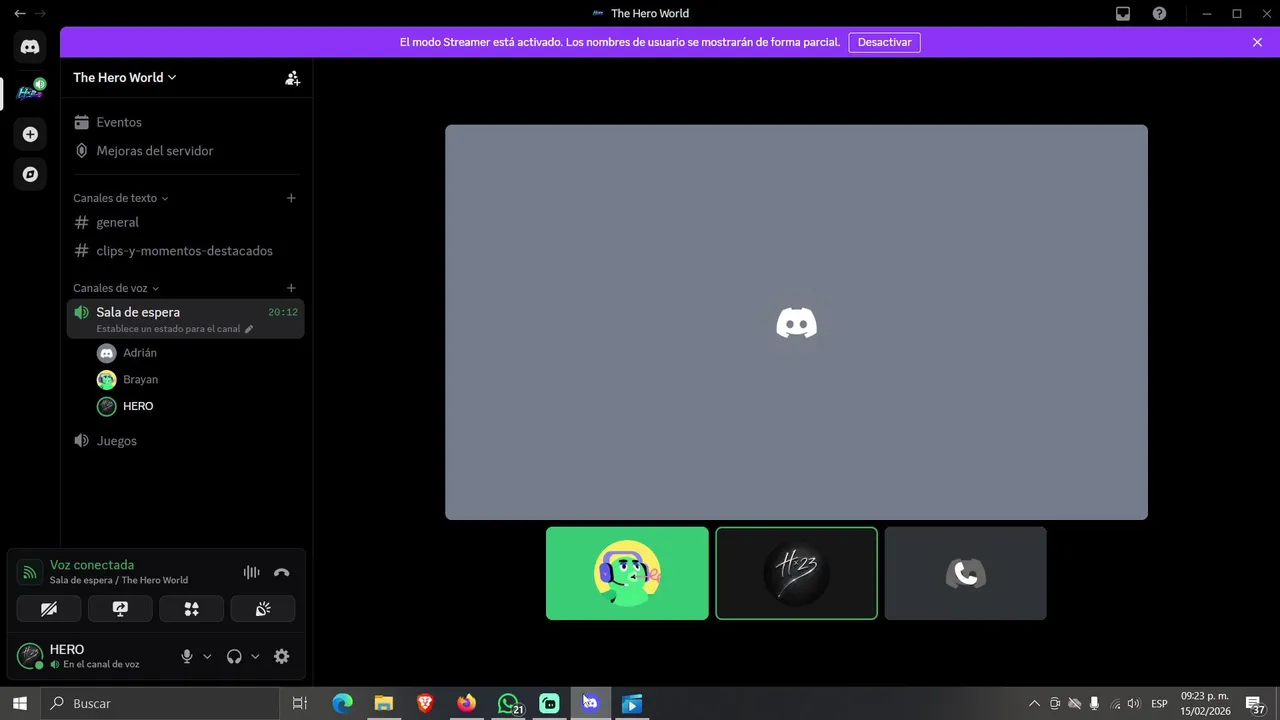Viewport: 1280px width, 720px height.
Task: Open headphone output options arrow
Action: point(255,657)
